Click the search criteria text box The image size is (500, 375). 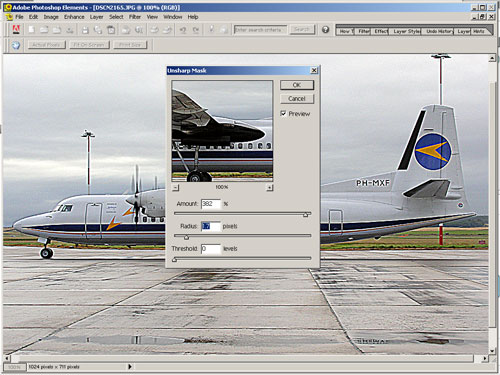(260, 30)
